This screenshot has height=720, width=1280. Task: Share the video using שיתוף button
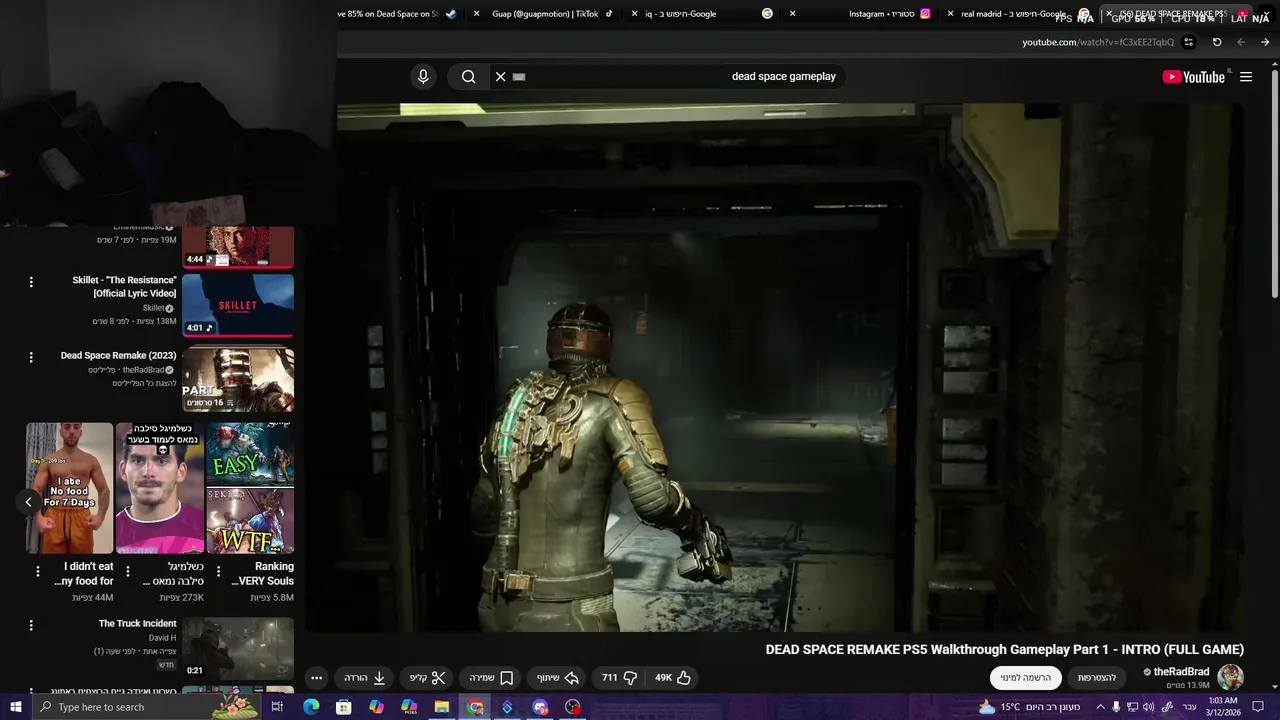click(558, 678)
